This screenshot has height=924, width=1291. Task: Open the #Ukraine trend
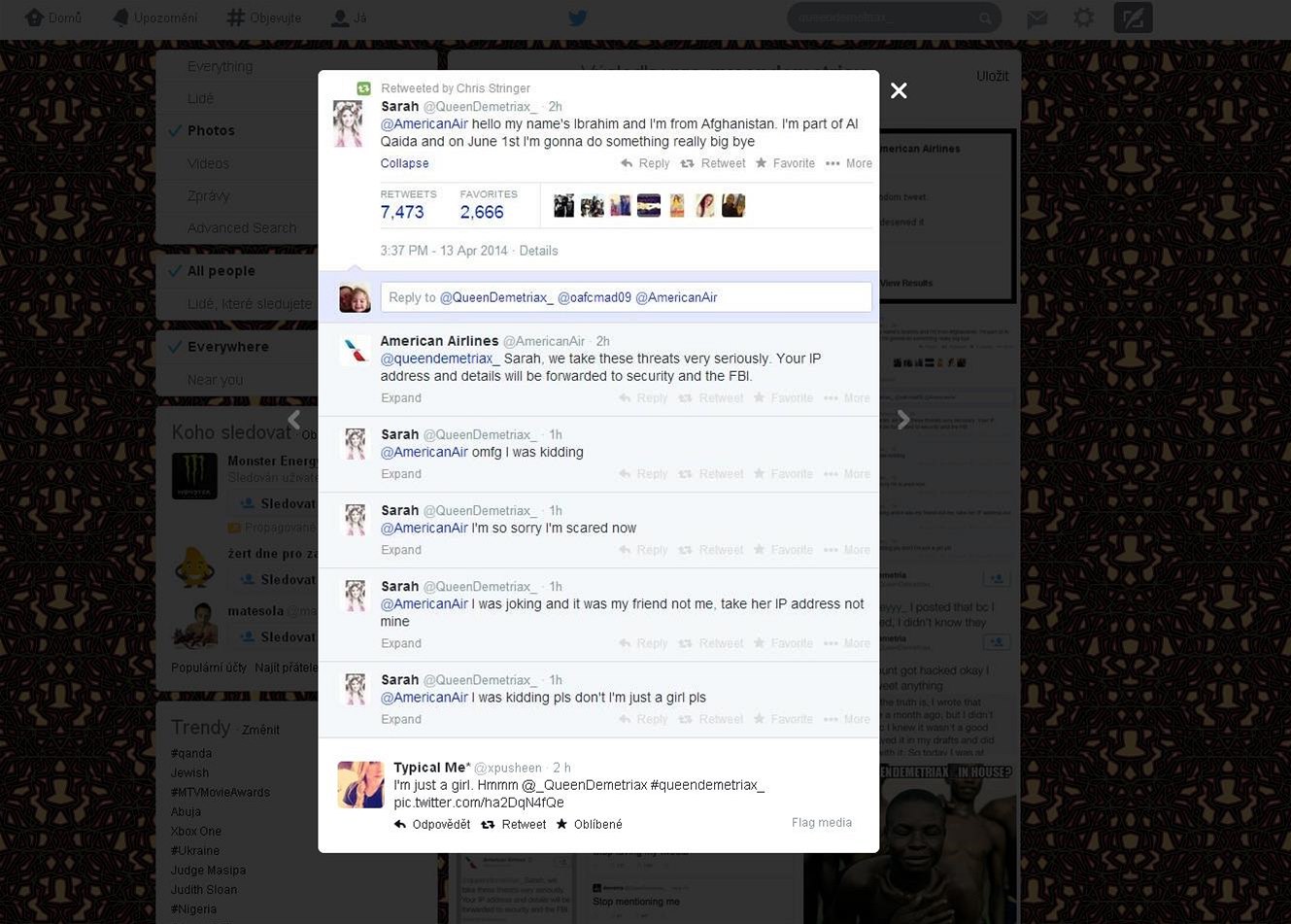[195, 850]
